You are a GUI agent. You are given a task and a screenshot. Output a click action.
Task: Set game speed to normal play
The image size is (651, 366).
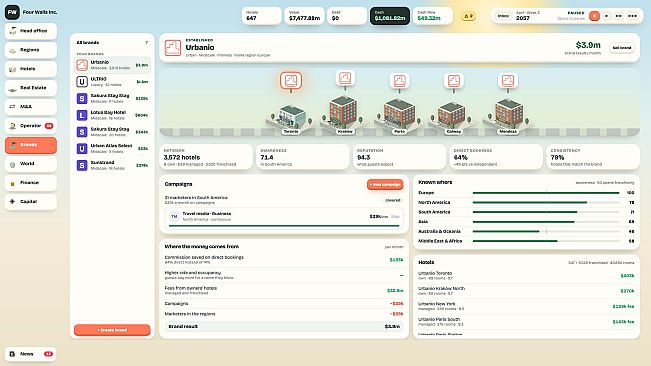(607, 16)
